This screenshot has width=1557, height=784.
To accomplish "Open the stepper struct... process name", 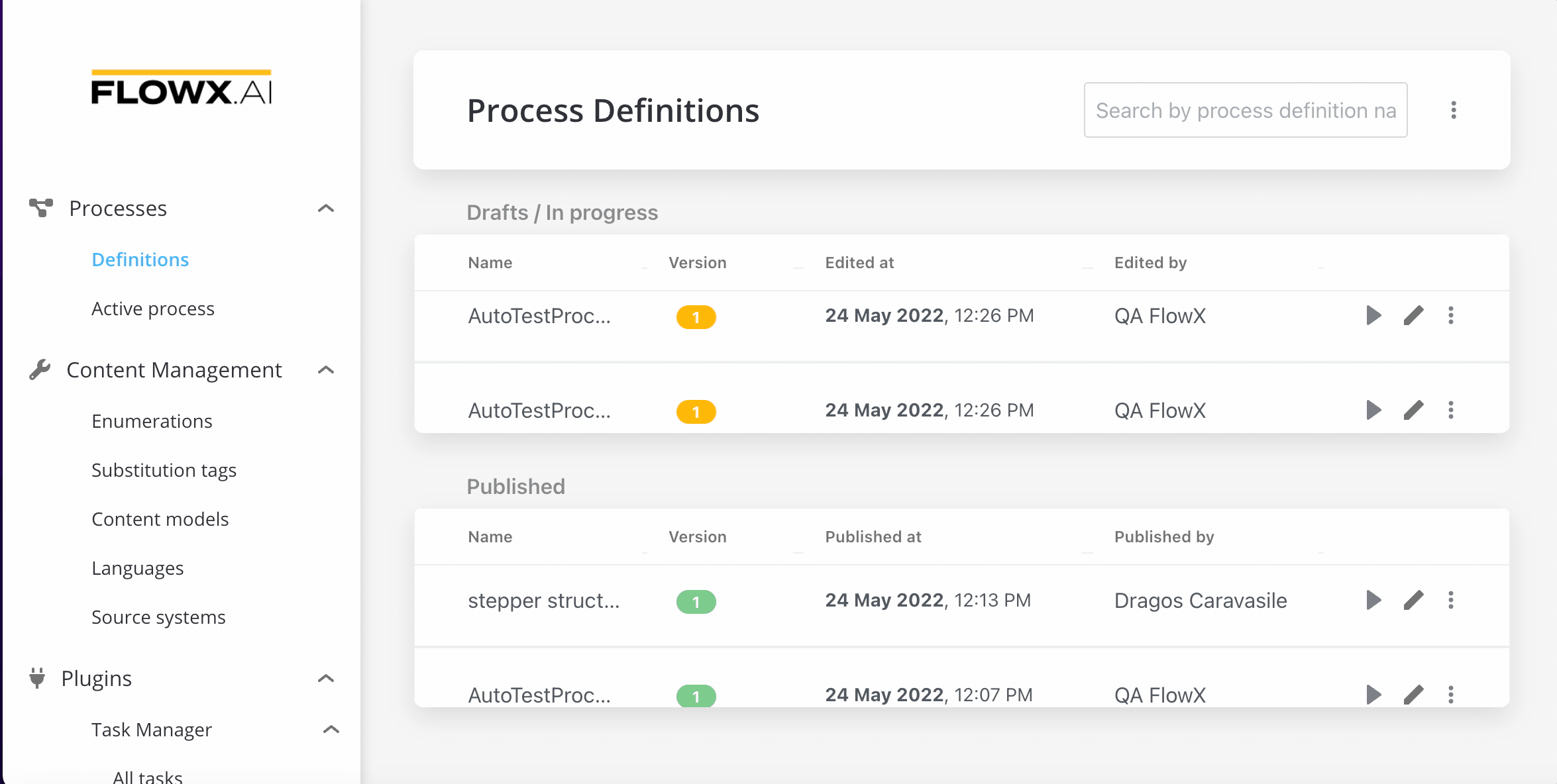I will (x=544, y=601).
